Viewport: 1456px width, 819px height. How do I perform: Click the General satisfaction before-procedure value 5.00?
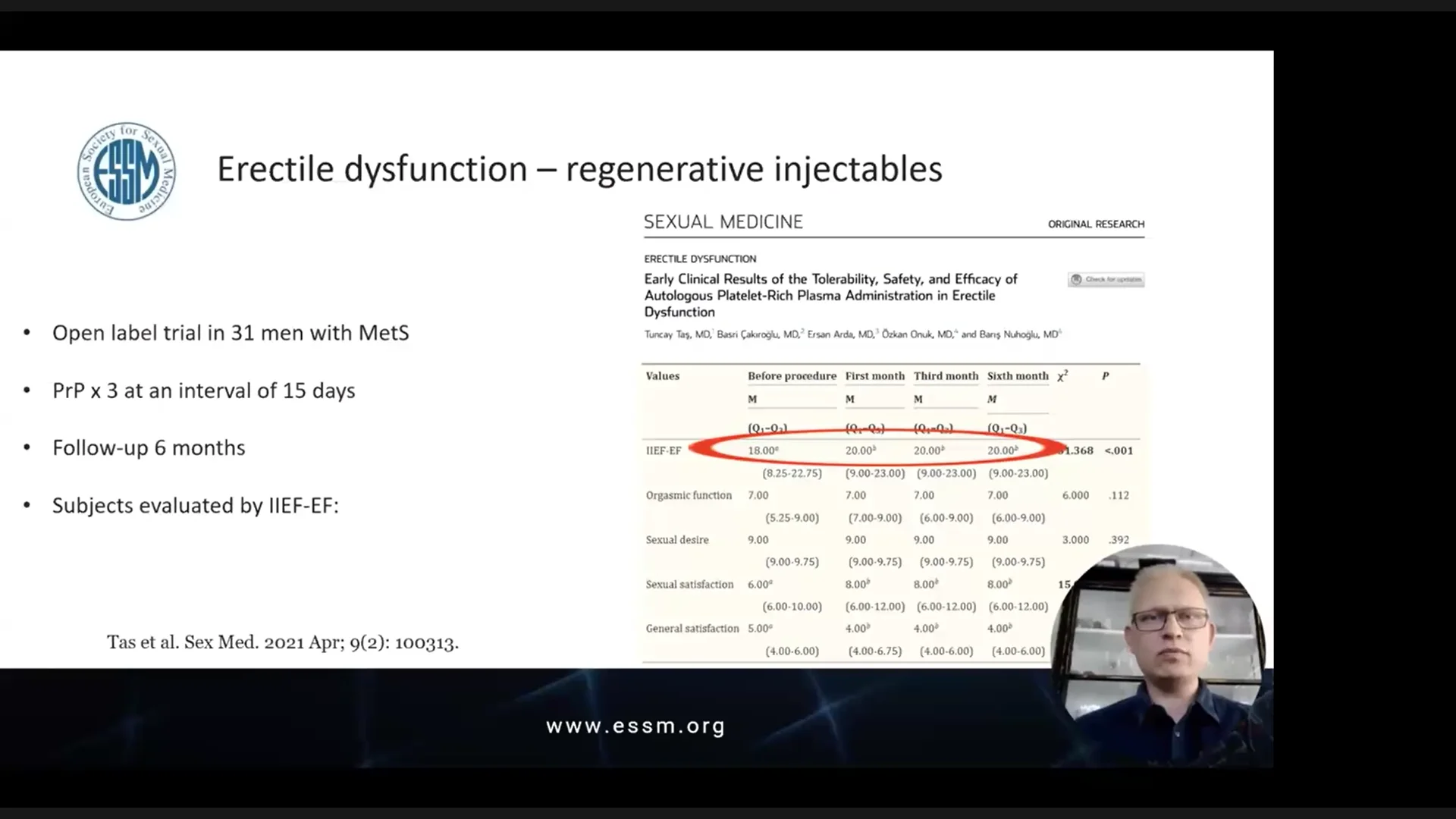pos(760,629)
